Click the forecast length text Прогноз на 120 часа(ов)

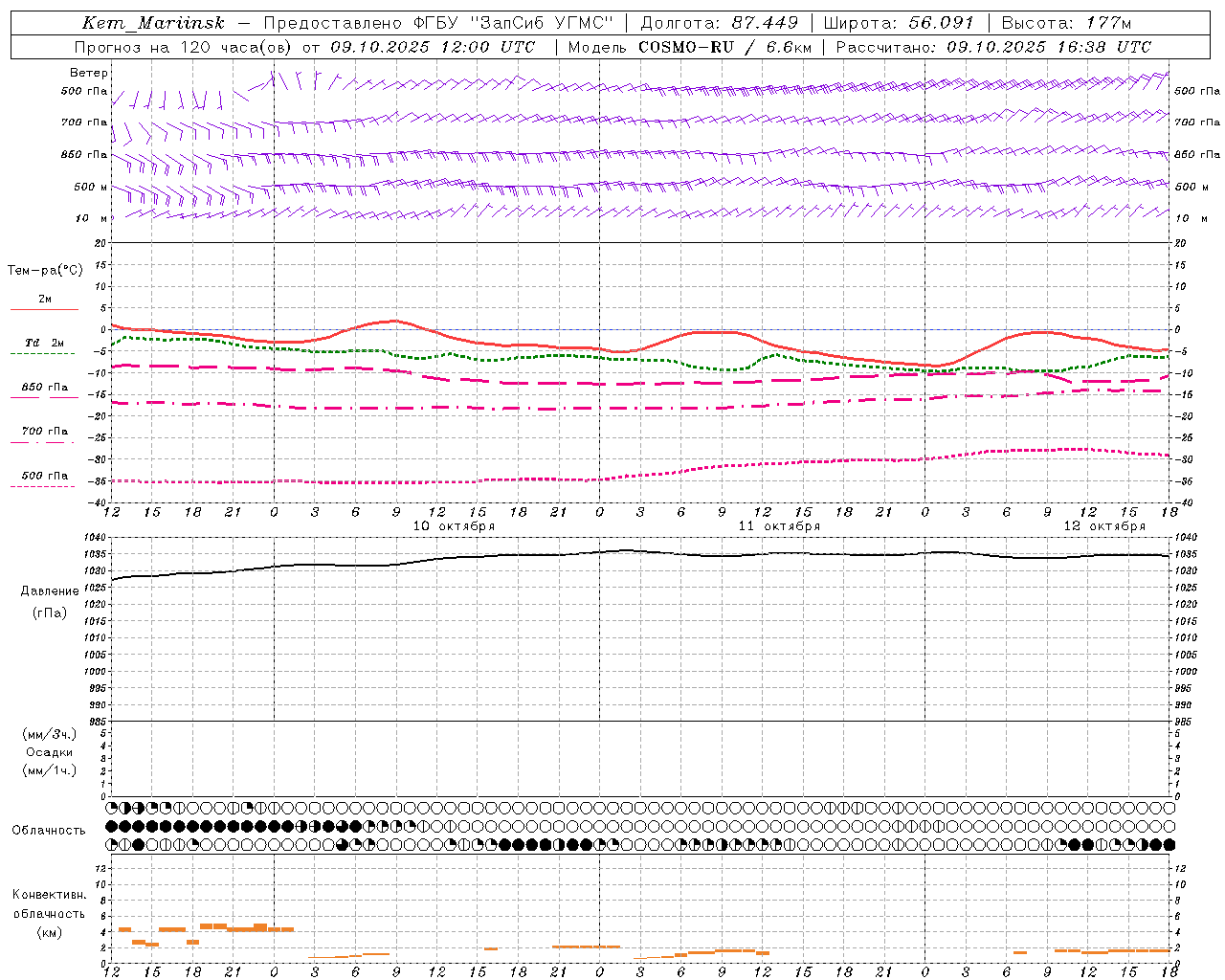[x=183, y=47]
